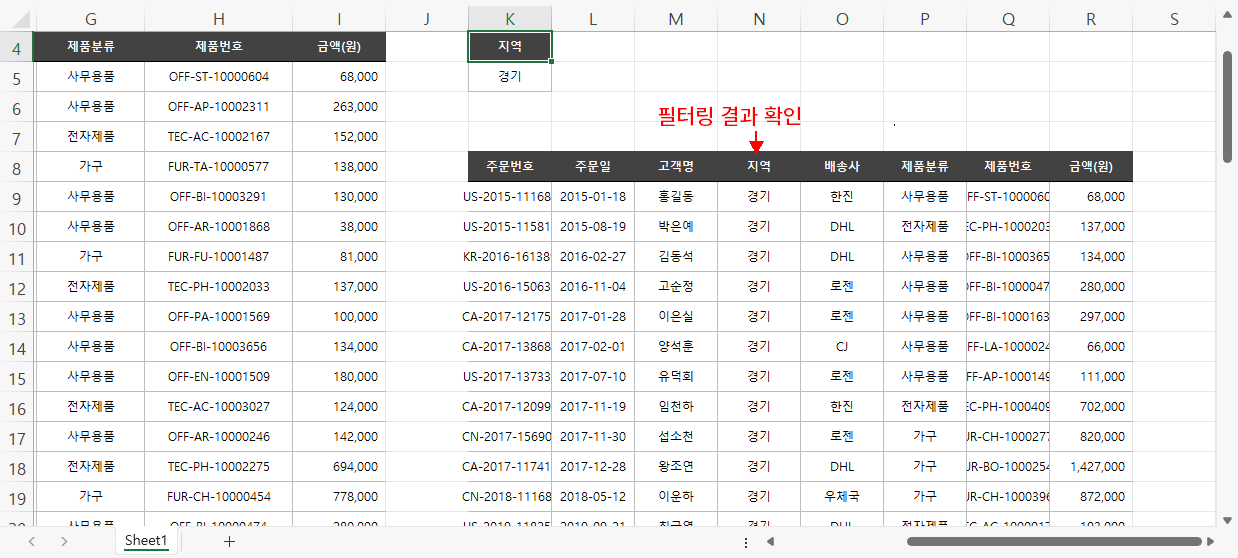The image size is (1238, 558).
Task: Select order date 2017-07-10
Action: [593, 376]
